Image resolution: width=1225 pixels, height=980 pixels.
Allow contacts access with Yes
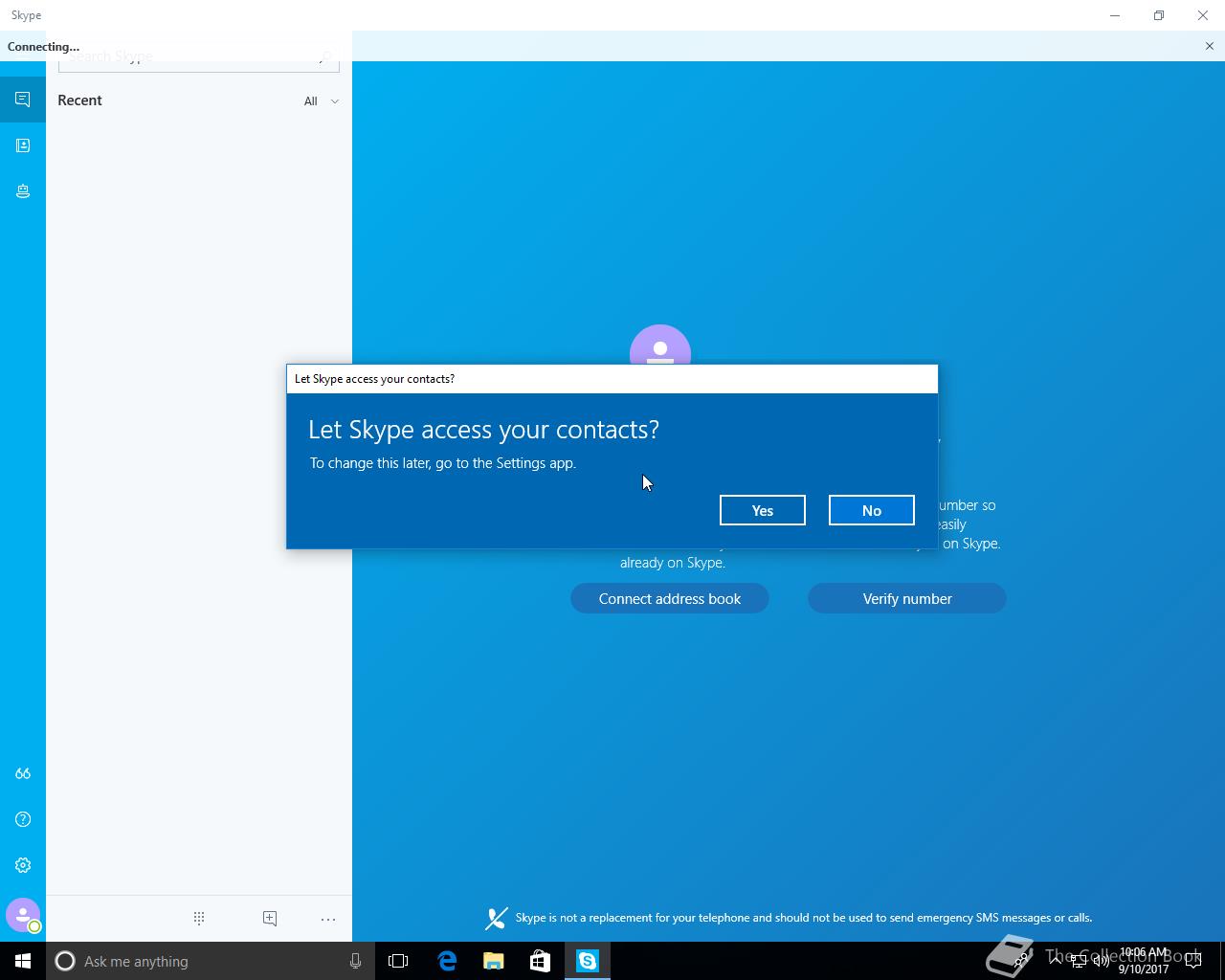tap(763, 510)
